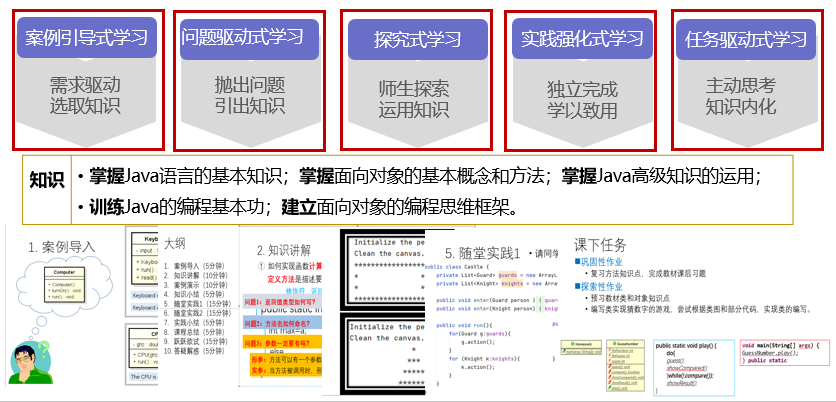
Task: Open the void main(String[] args) code box
Action: click(785, 353)
